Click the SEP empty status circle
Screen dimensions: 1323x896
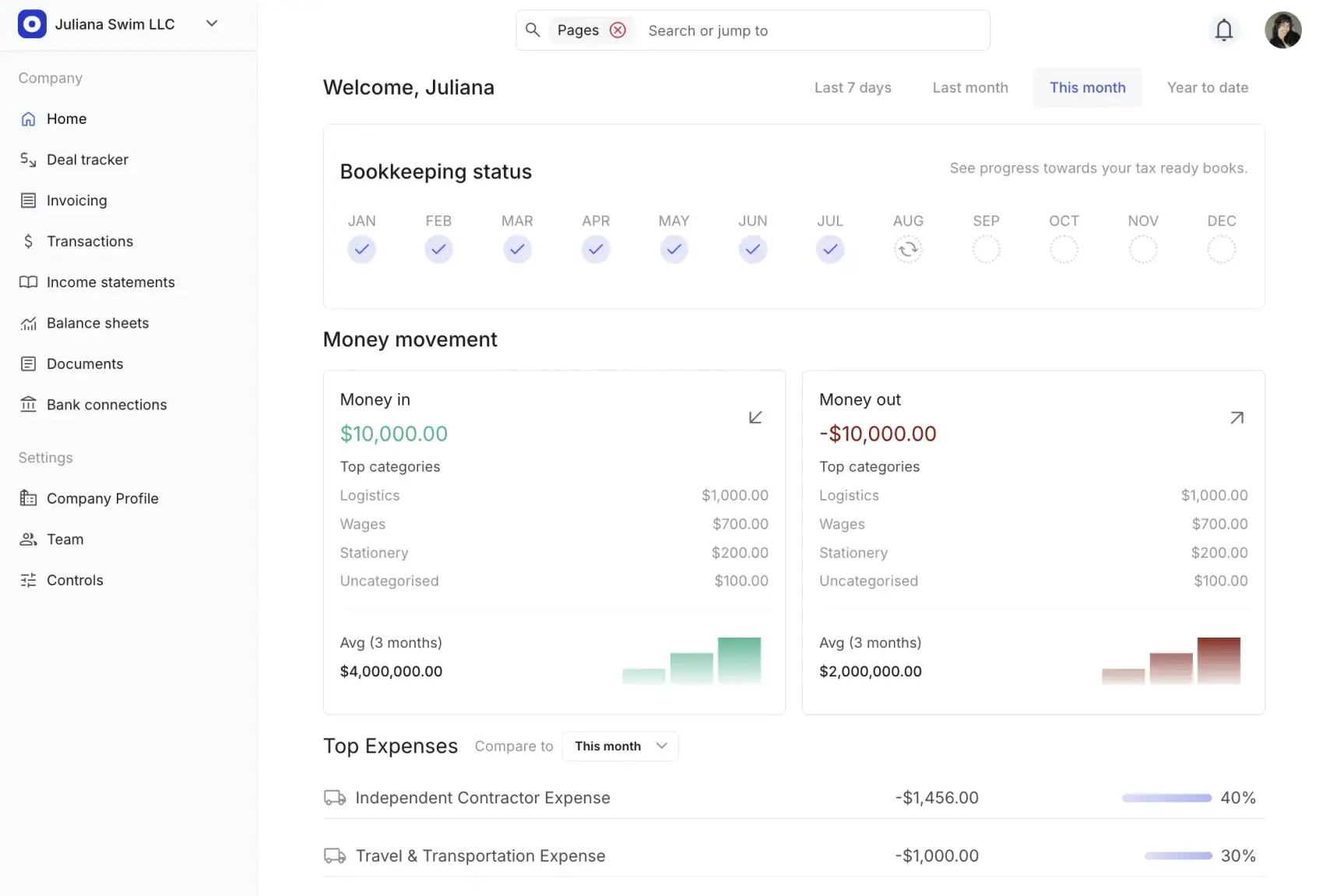(x=986, y=249)
